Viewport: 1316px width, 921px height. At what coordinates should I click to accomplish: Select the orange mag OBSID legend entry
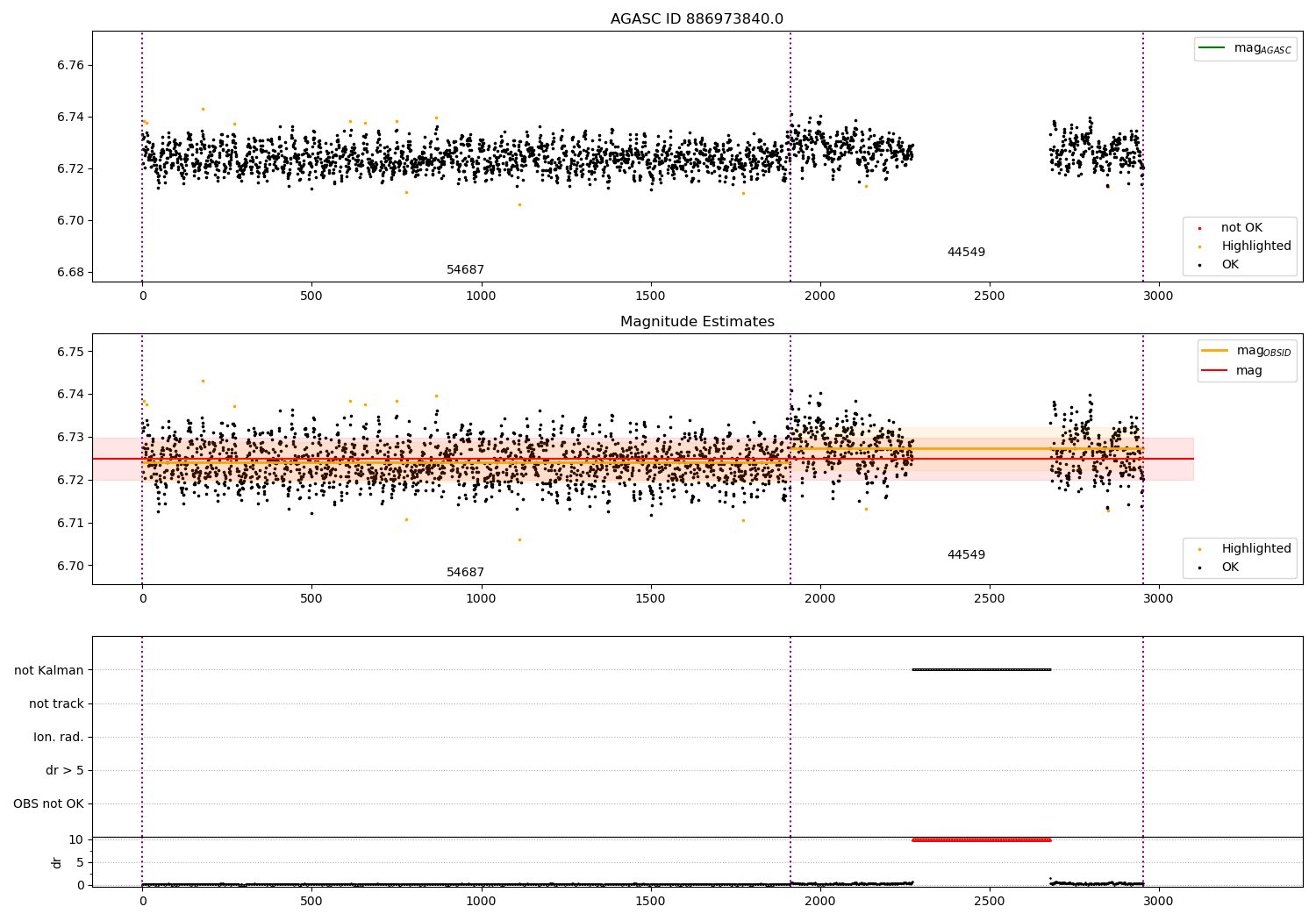pos(1247,351)
